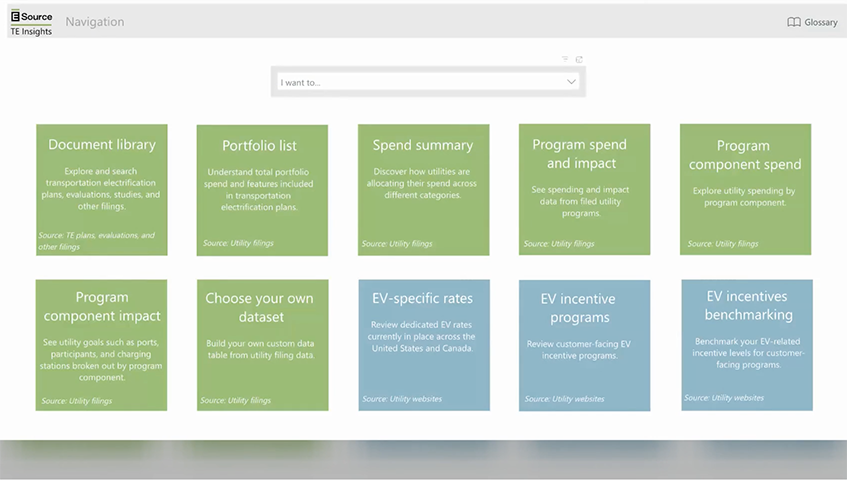Select the Spend summary tile

click(x=424, y=190)
